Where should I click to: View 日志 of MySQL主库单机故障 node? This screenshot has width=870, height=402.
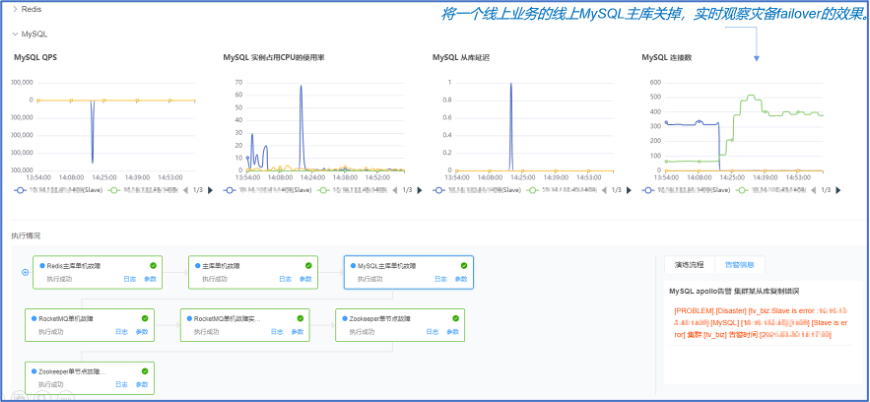[441, 279]
